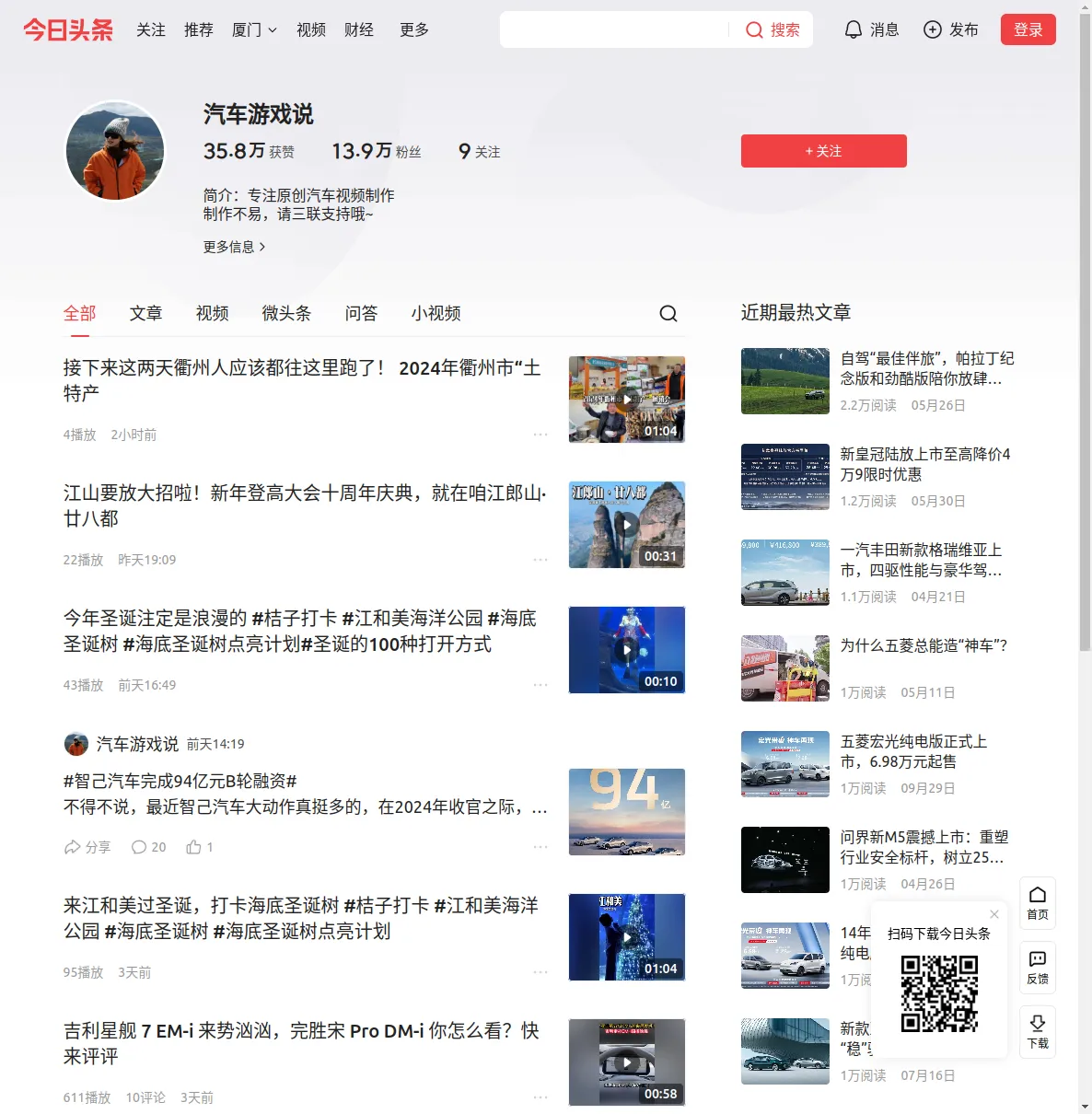Open more options for 江郎山·廿八都 post
The height and width of the screenshot is (1114, 1092).
(540, 560)
